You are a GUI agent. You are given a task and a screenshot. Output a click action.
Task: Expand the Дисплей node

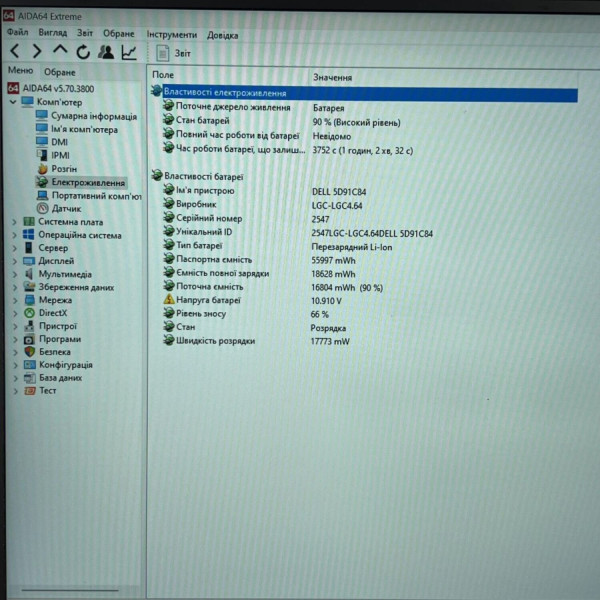(15, 261)
